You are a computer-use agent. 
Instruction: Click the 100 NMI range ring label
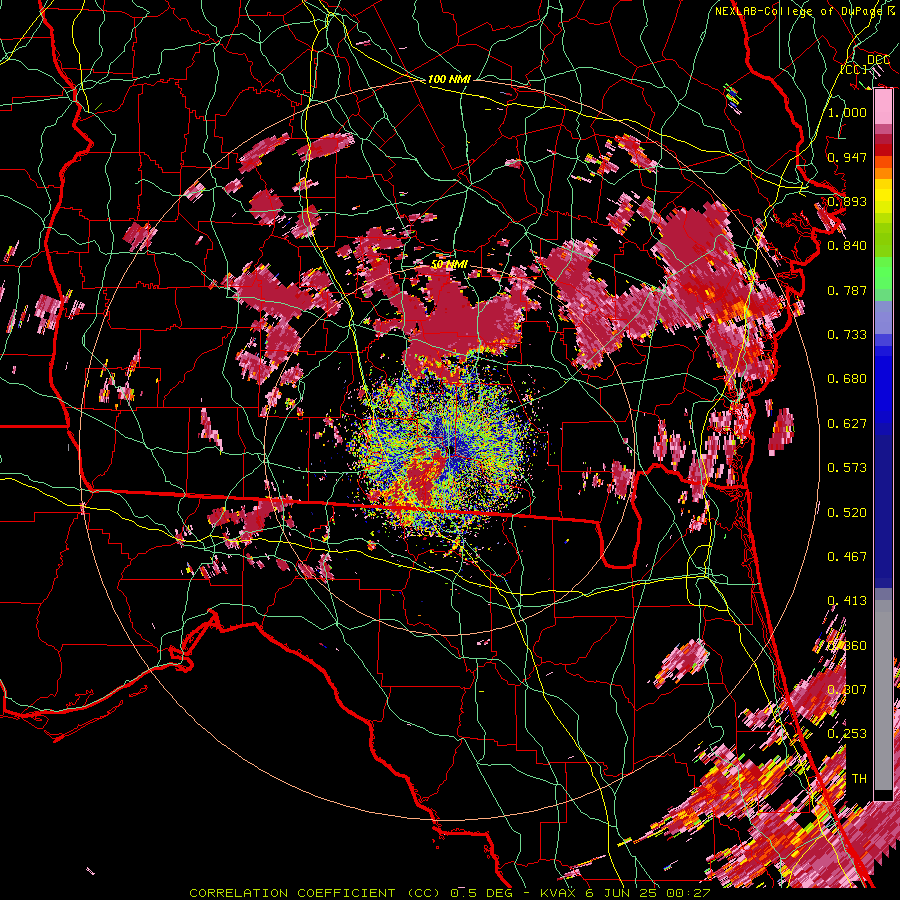click(x=449, y=79)
